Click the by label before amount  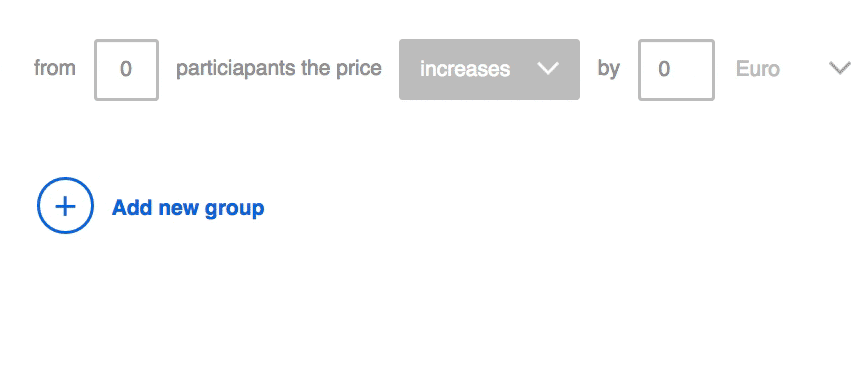pos(608,69)
